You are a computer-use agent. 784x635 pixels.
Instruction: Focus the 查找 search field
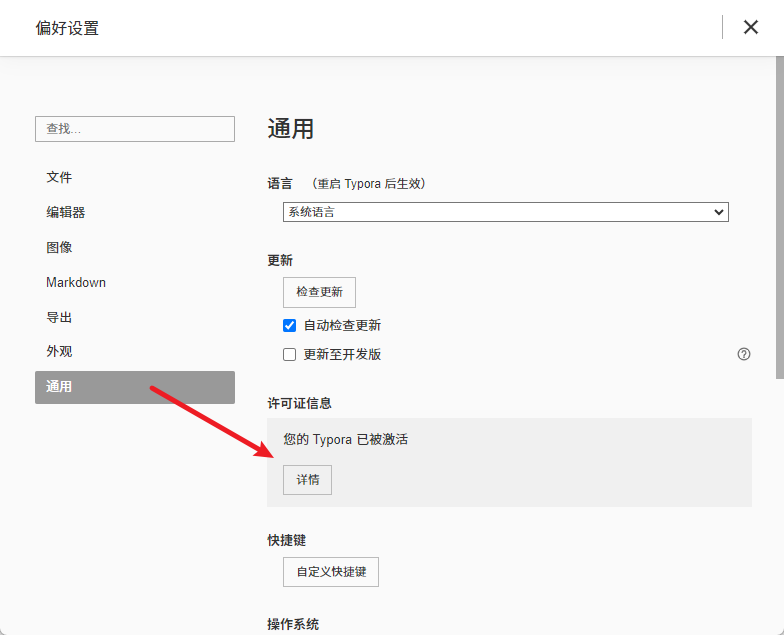134,129
